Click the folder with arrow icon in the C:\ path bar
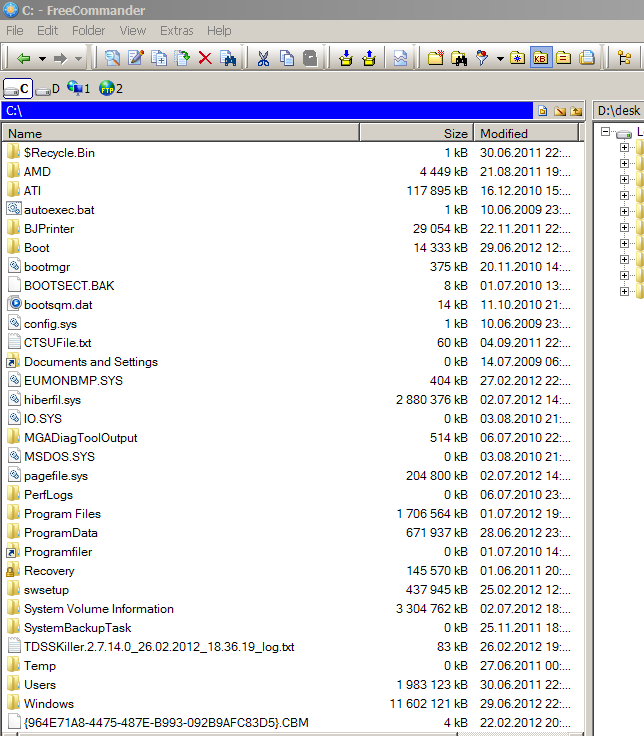644x736 pixels. click(560, 111)
